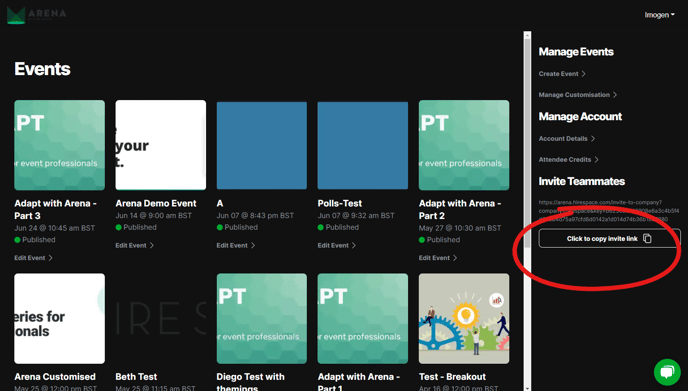Open Test - Breakout gears thumbnail

click(x=464, y=319)
